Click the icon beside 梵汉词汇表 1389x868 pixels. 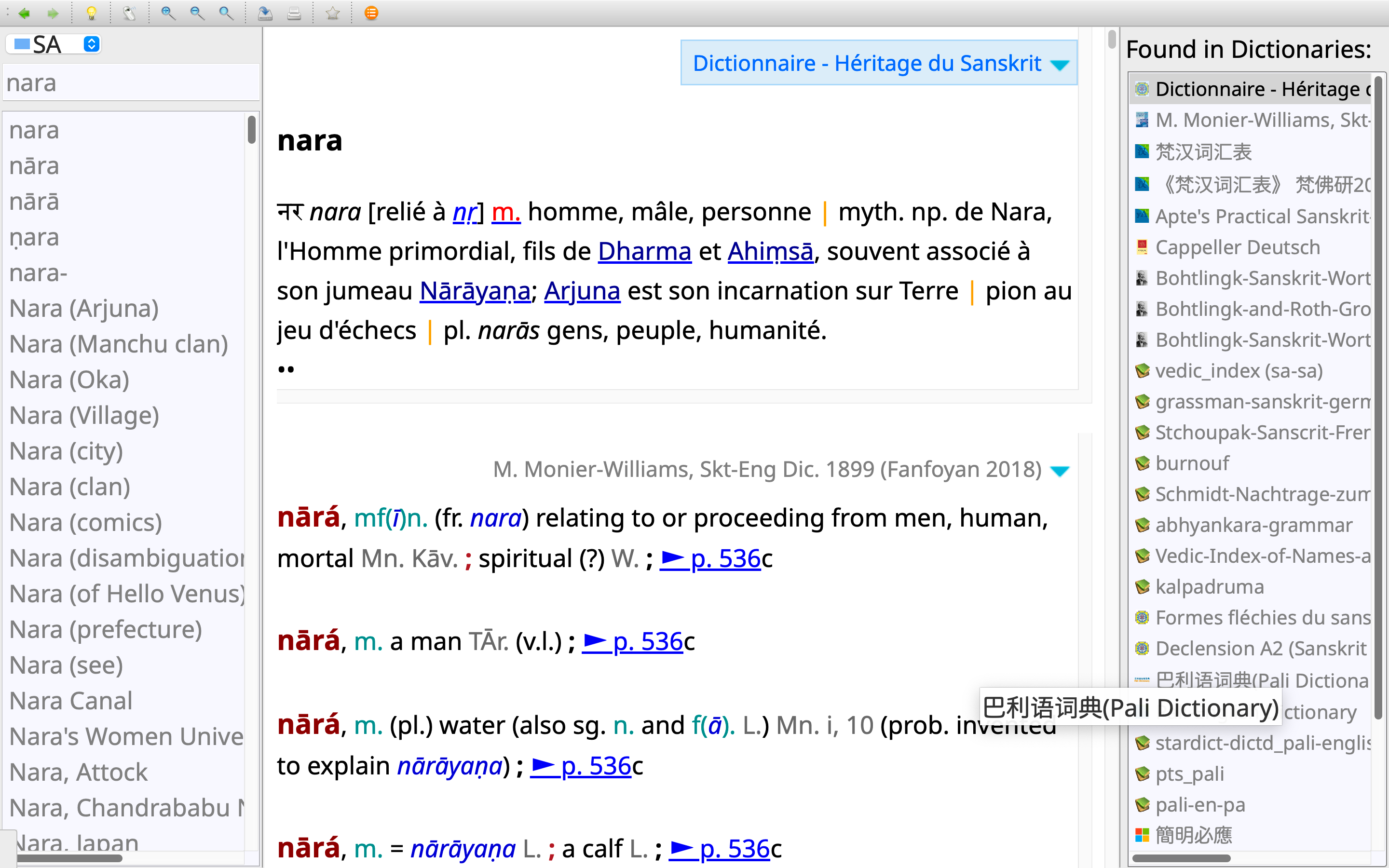tap(1142, 152)
